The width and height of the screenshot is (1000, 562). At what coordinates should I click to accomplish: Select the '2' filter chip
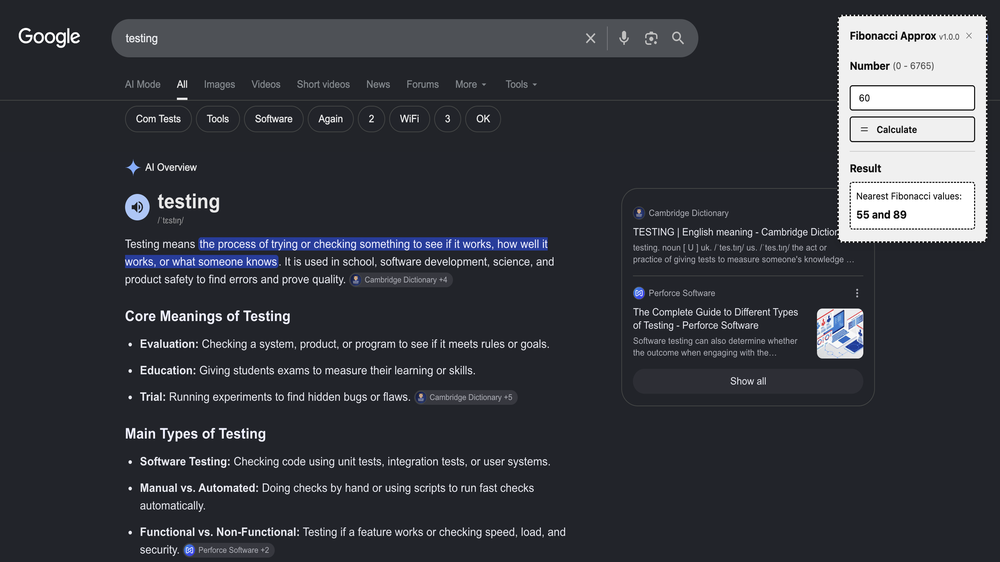(371, 119)
